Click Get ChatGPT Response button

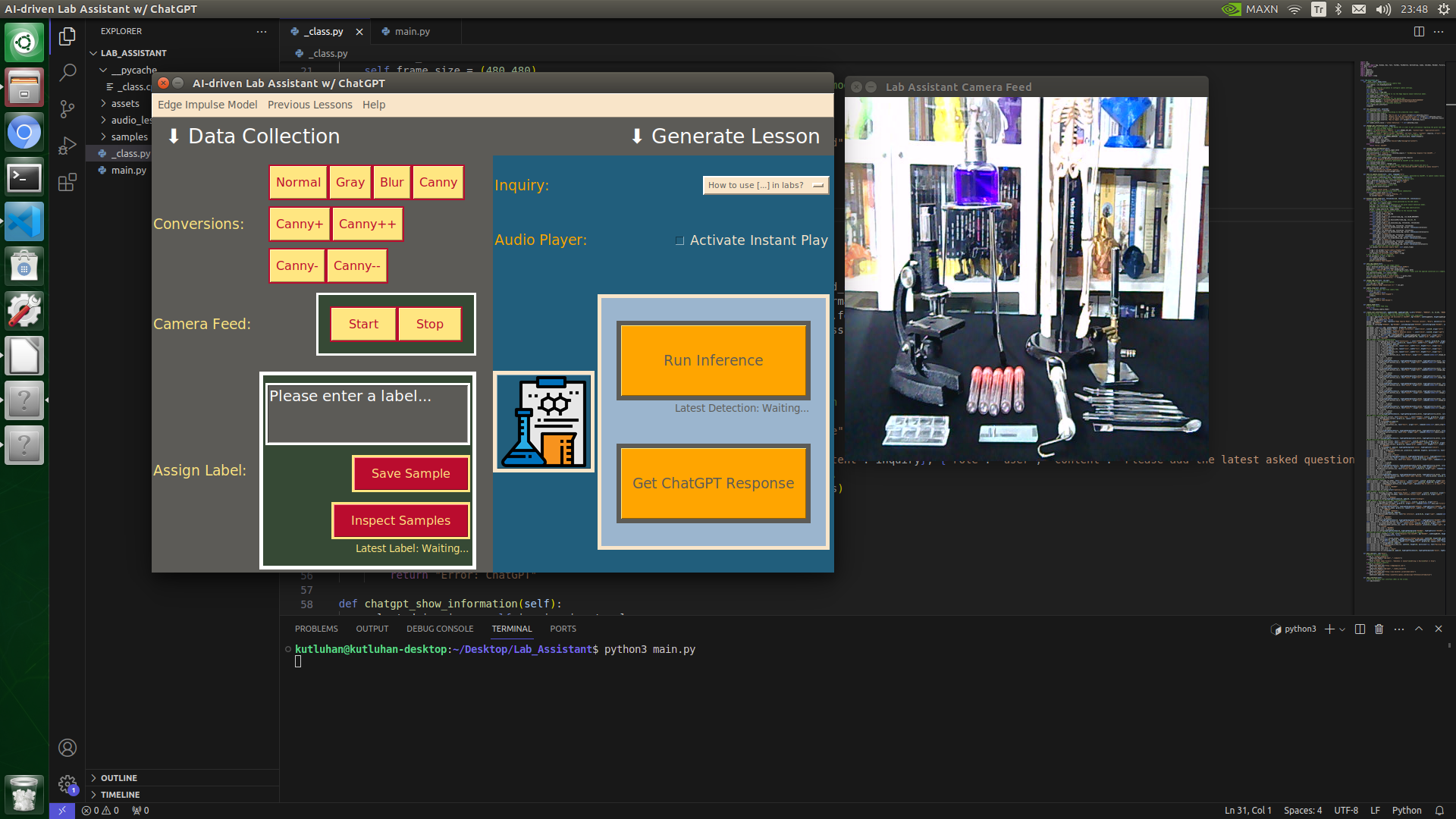[x=713, y=483]
